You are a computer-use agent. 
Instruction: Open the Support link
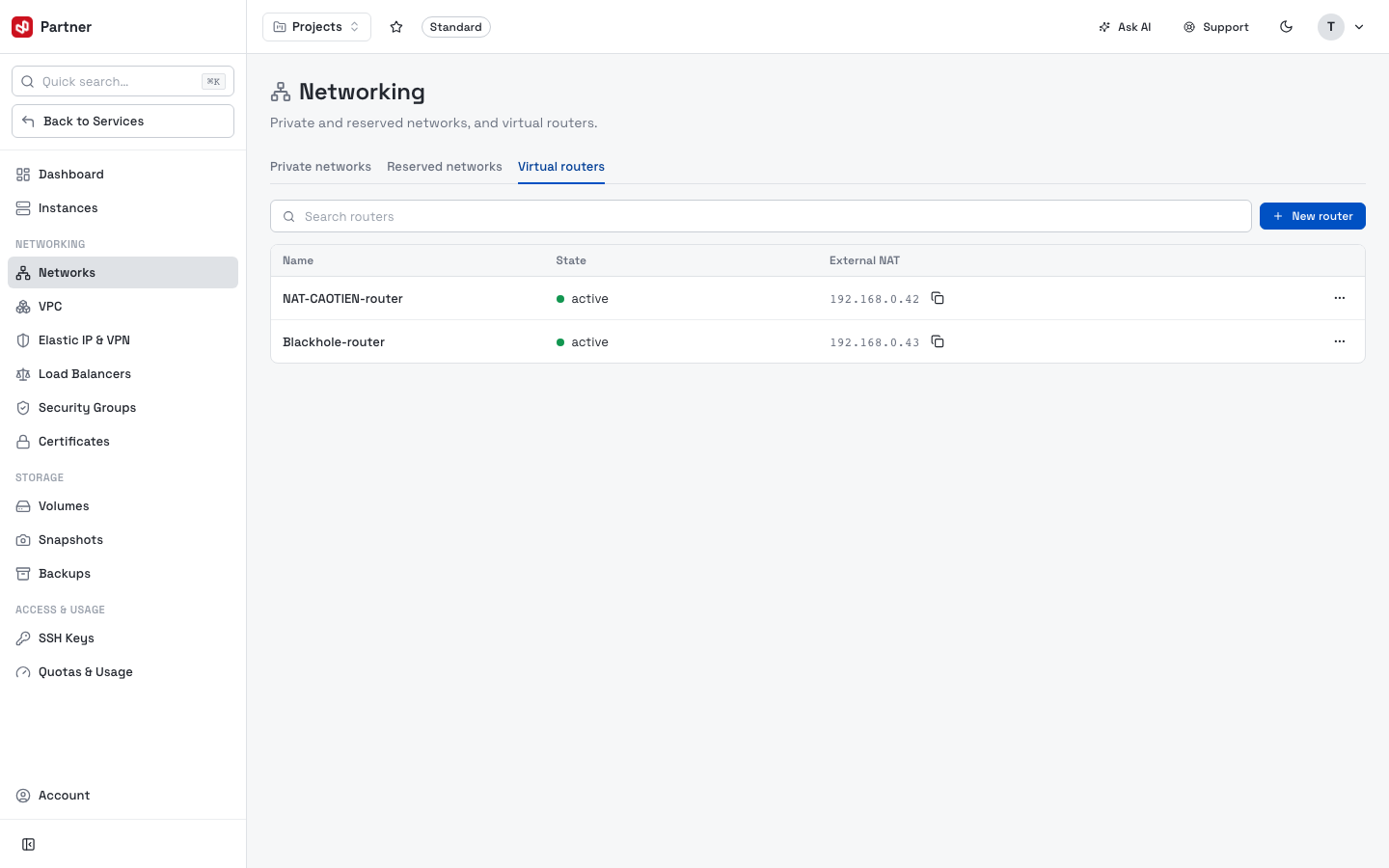[x=1216, y=27]
